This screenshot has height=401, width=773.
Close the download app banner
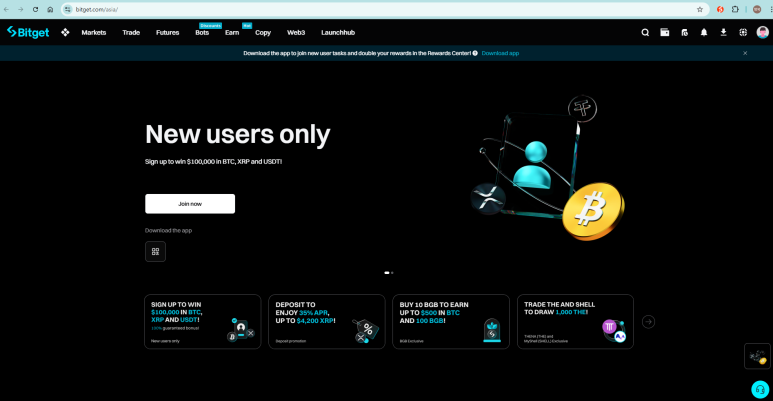pos(745,53)
